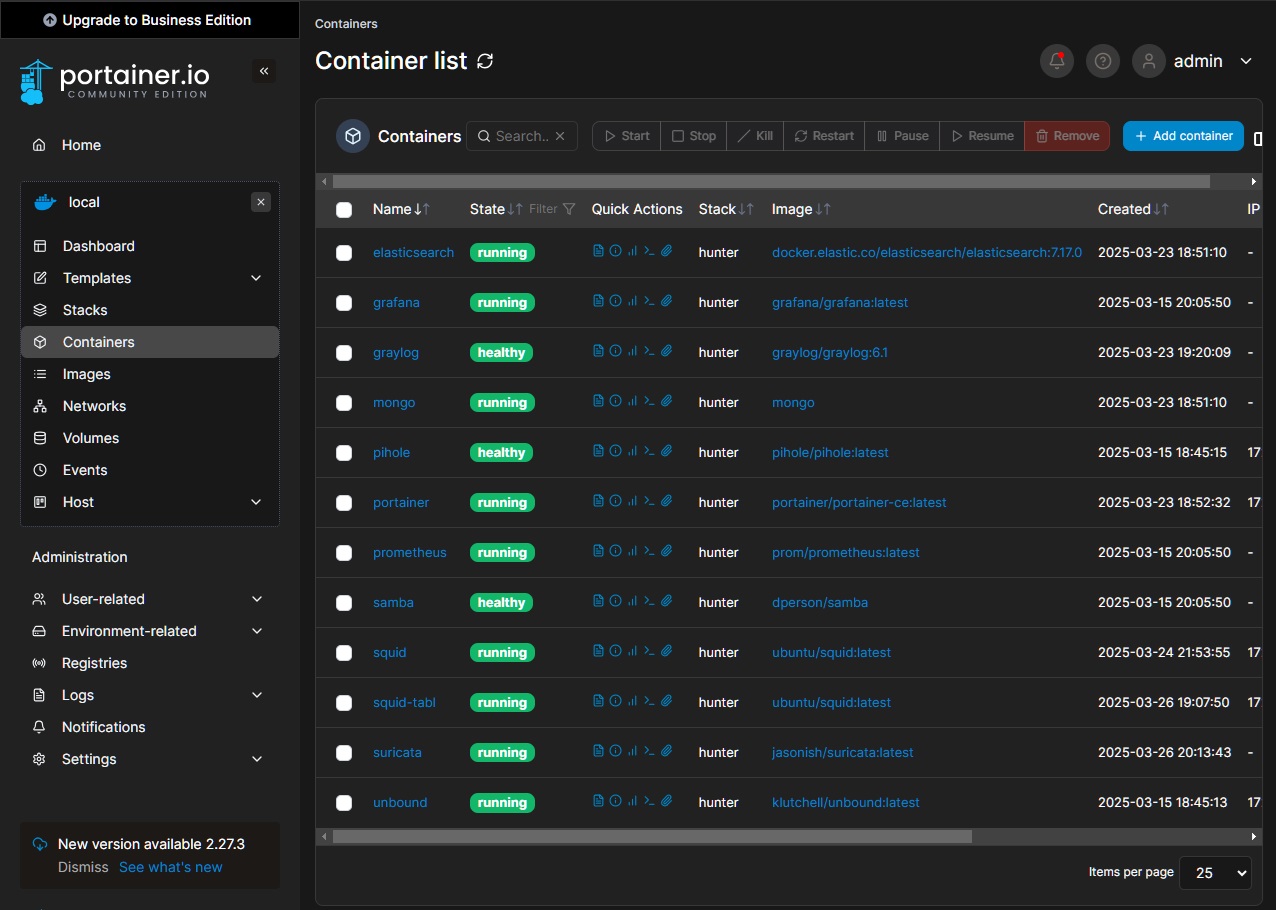Check the pihole row checkbox
Viewport: 1276px width, 910px height.
pyautogui.click(x=344, y=453)
